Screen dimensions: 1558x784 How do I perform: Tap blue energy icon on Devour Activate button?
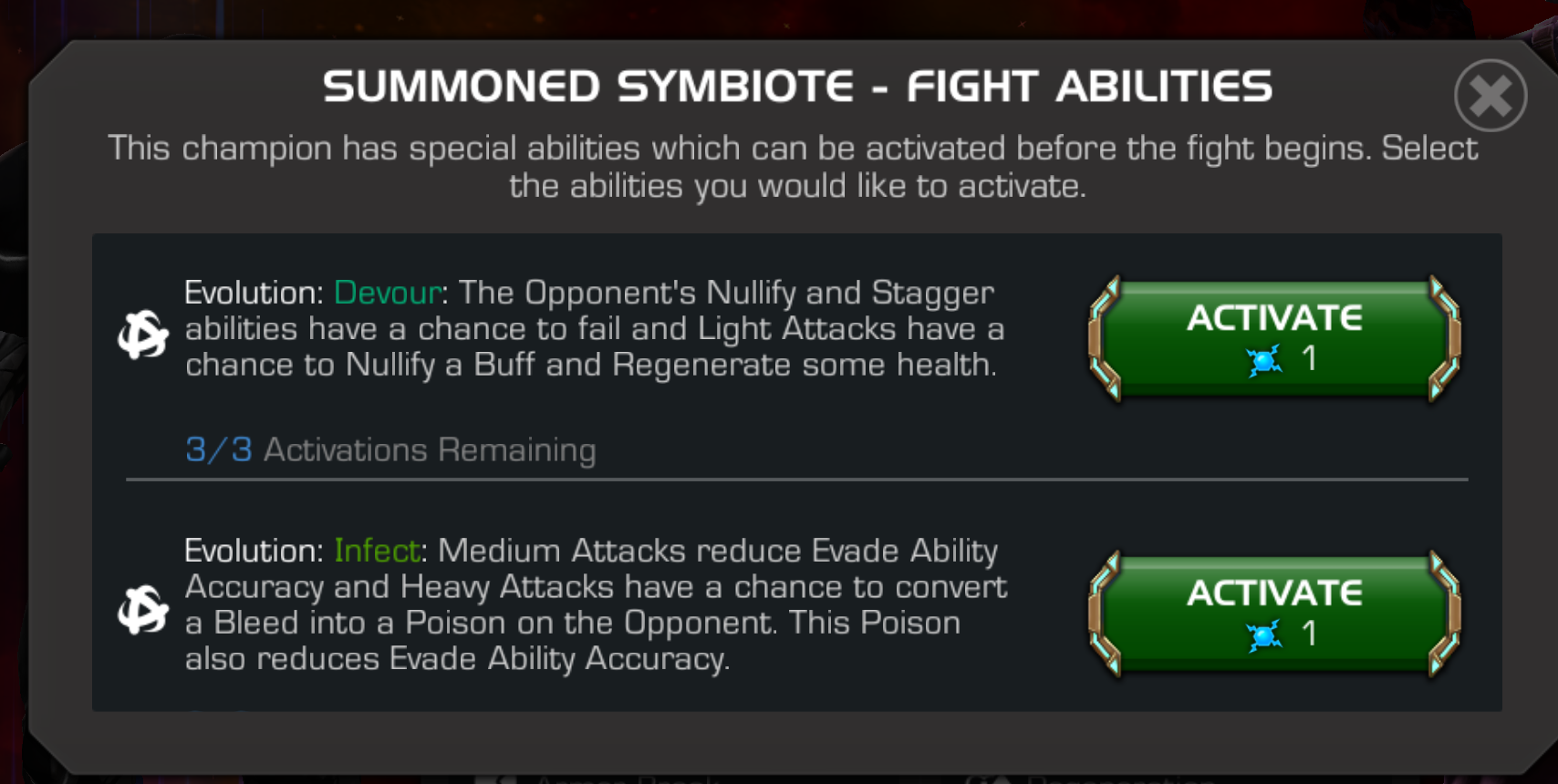[1264, 361]
